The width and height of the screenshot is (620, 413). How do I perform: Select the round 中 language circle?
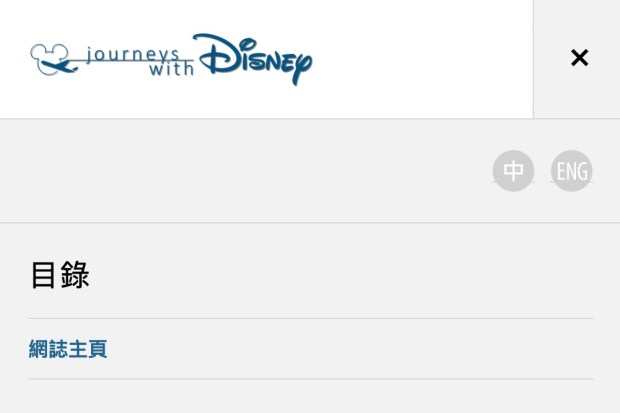click(x=513, y=171)
